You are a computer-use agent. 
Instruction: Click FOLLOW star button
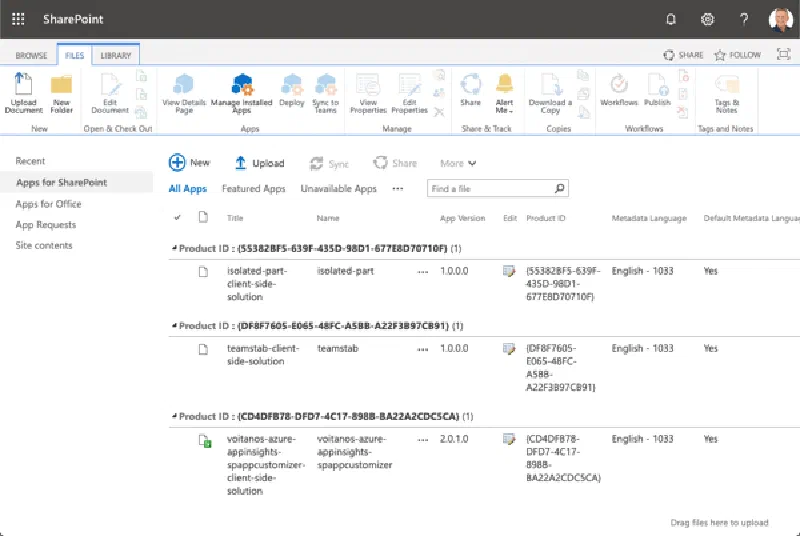click(737, 55)
